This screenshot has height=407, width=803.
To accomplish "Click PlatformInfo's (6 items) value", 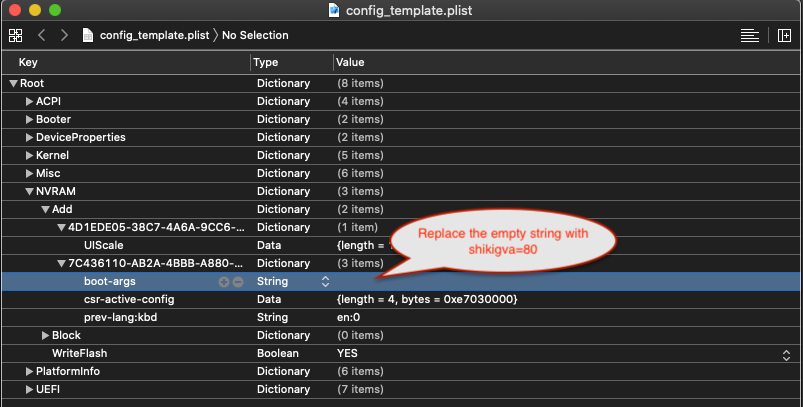I will point(360,371).
